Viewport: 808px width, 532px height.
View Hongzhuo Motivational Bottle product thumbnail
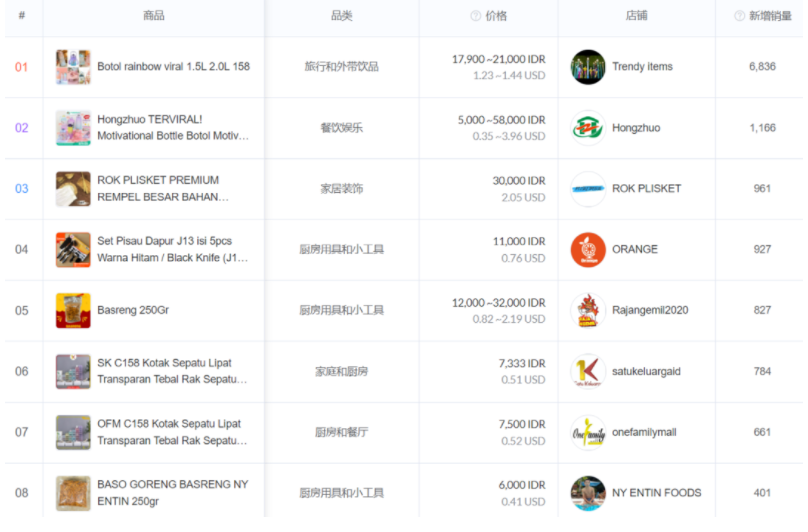click(73, 128)
